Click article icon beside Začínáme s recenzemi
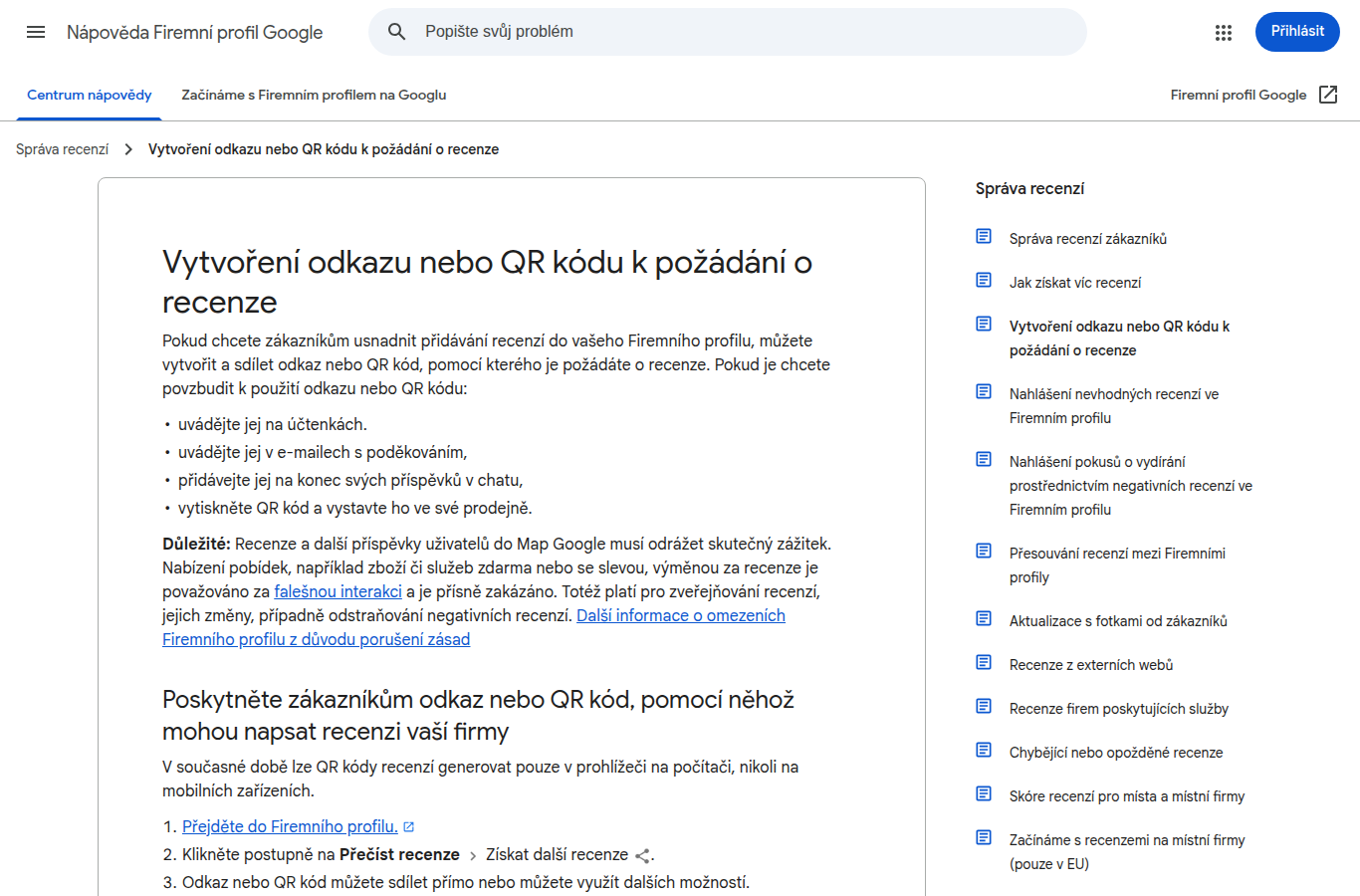Screen dimensions: 1360x896 (984, 837)
